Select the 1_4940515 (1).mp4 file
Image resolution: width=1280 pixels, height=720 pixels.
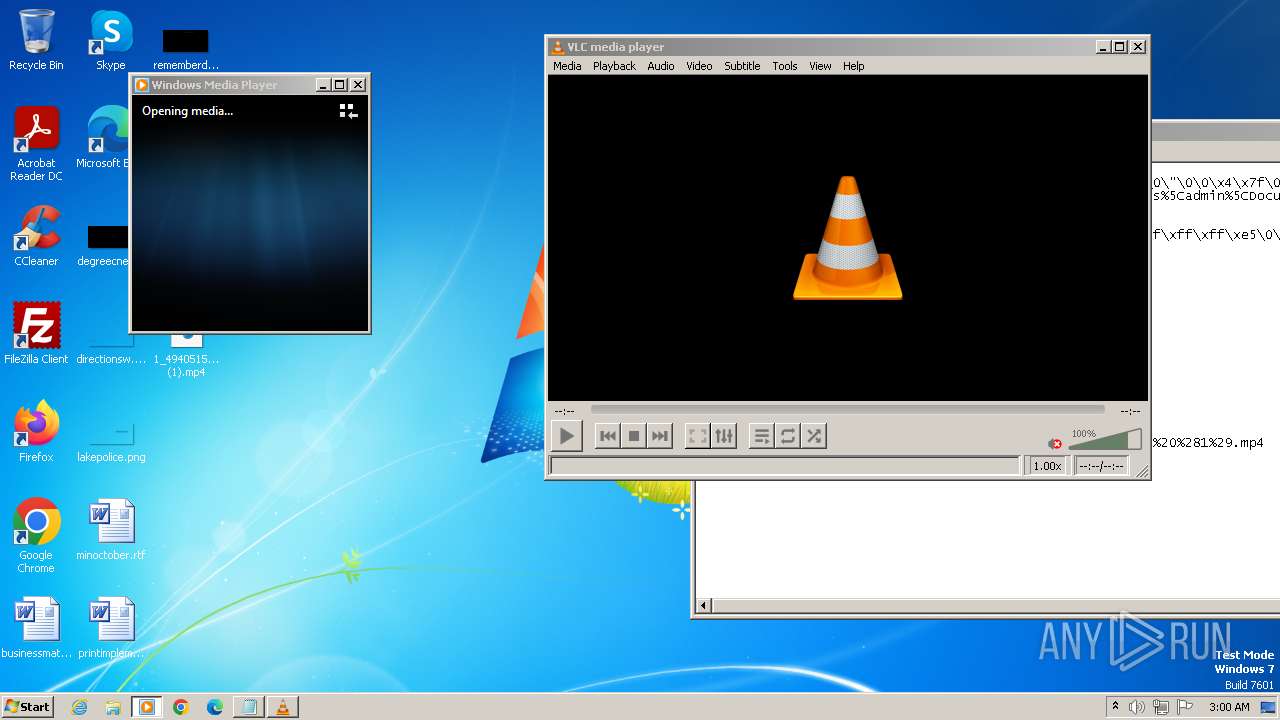186,355
